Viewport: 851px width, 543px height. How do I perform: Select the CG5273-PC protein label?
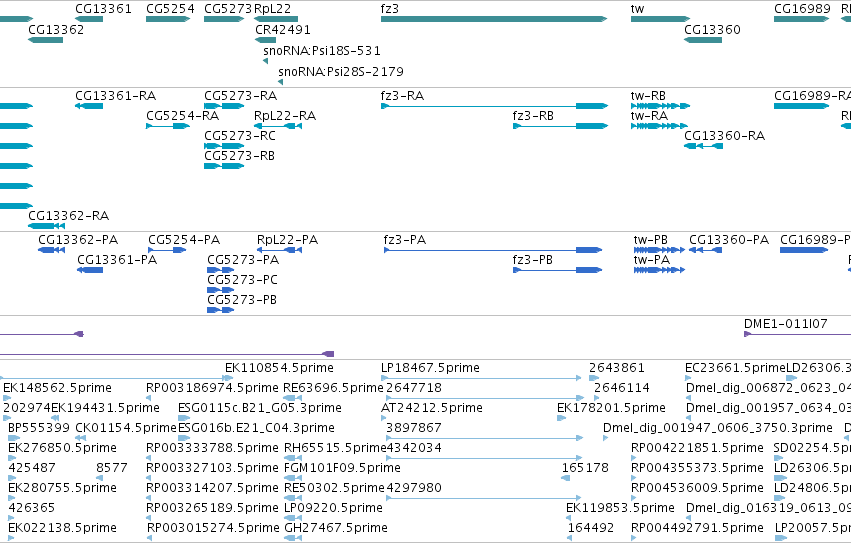(x=242, y=280)
